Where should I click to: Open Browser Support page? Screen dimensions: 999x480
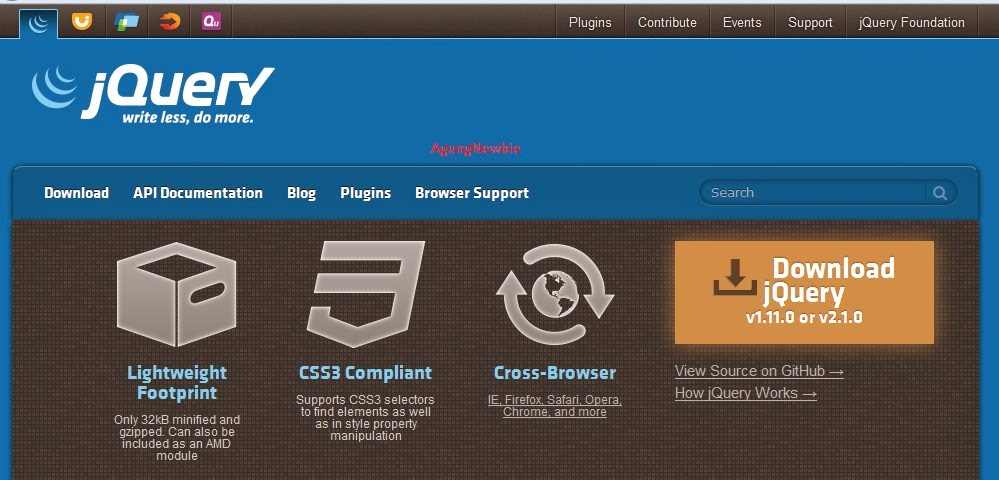click(472, 193)
